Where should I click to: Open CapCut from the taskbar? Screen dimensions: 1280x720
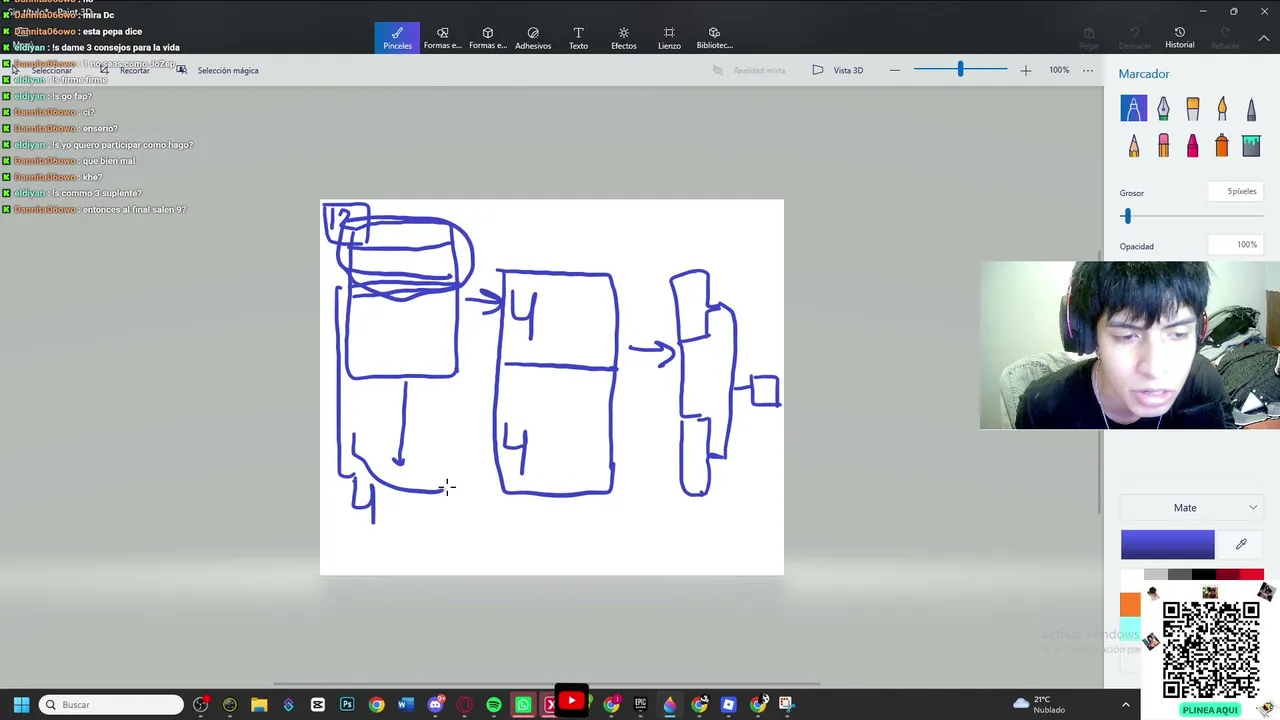click(x=318, y=705)
